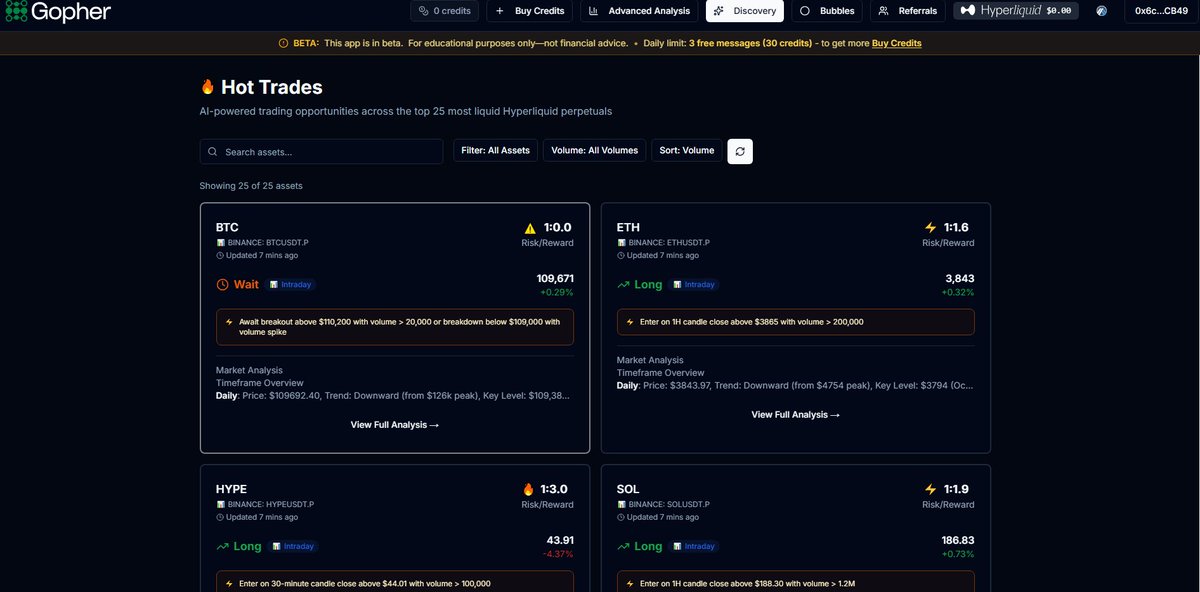The image size is (1200, 592).
Task: Open Buy Credits in the top bar
Action: coord(530,11)
